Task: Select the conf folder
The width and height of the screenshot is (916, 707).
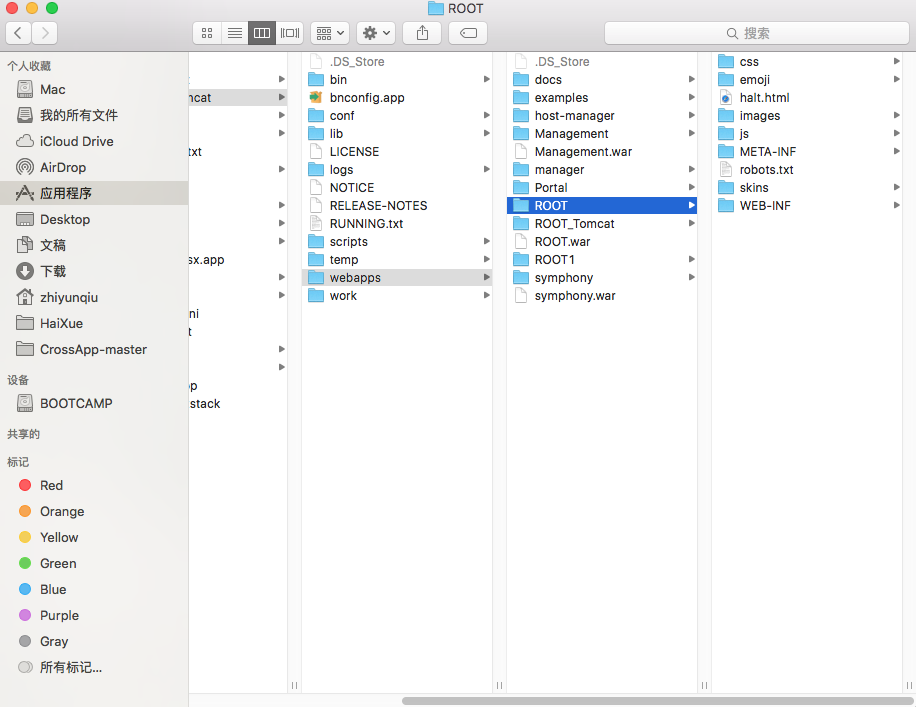Action: point(397,116)
